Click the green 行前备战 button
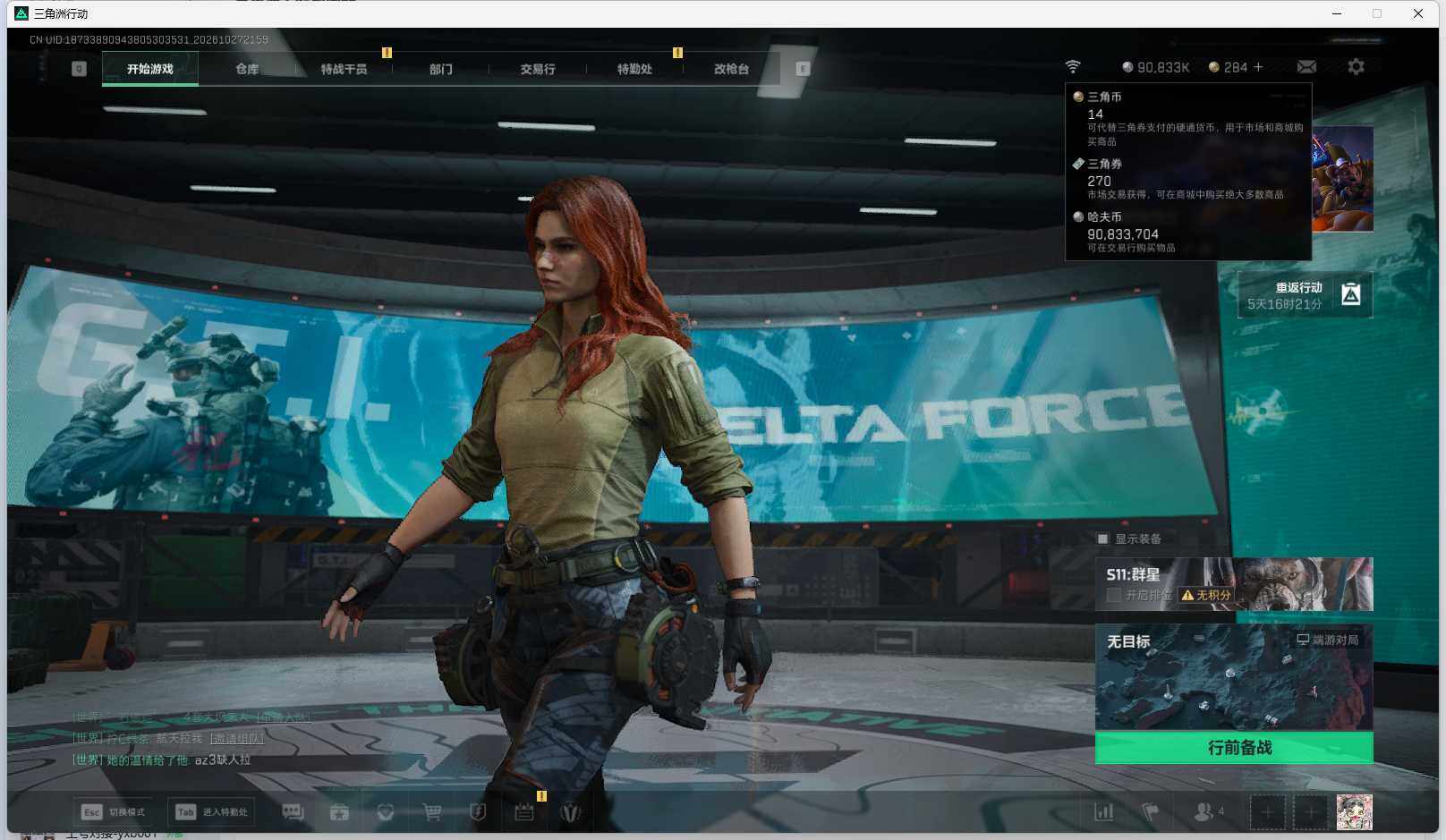This screenshot has height=840, width=1446. [1234, 748]
